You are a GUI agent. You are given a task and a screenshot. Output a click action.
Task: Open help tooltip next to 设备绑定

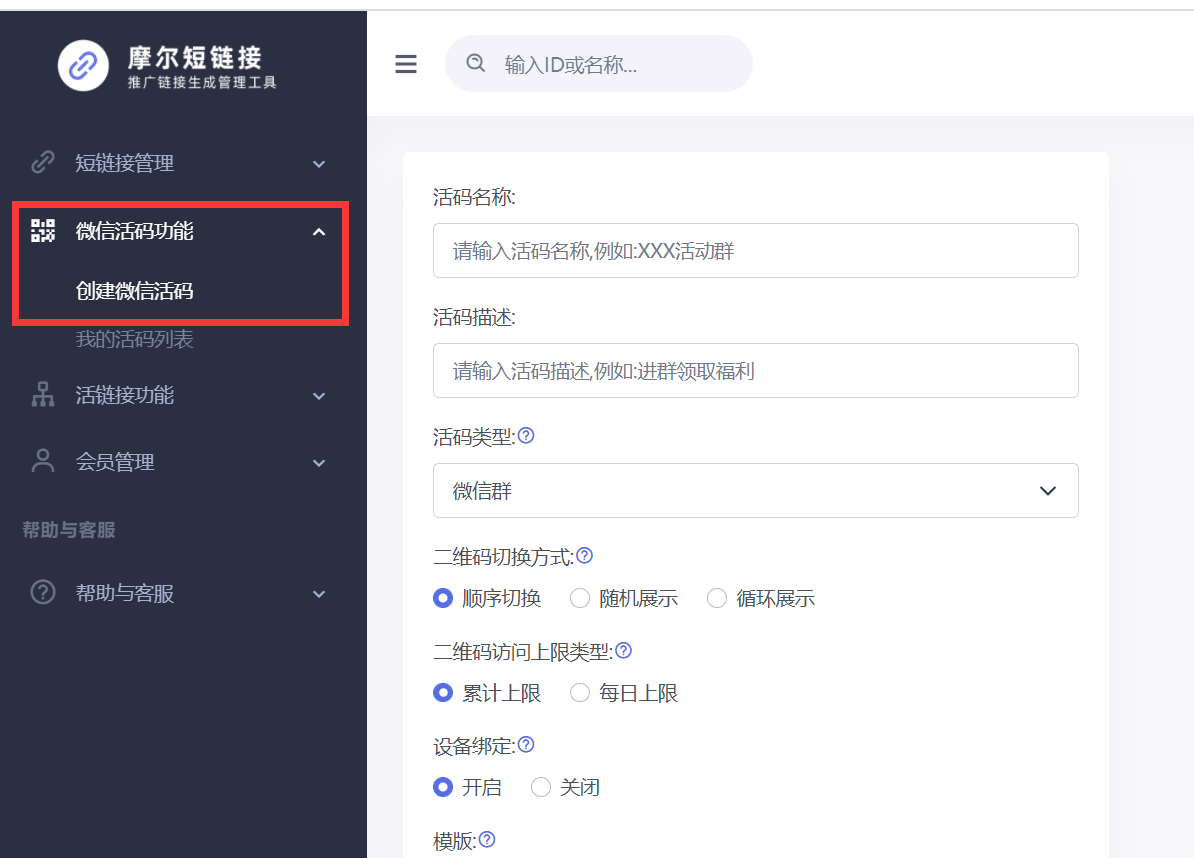coord(526,745)
